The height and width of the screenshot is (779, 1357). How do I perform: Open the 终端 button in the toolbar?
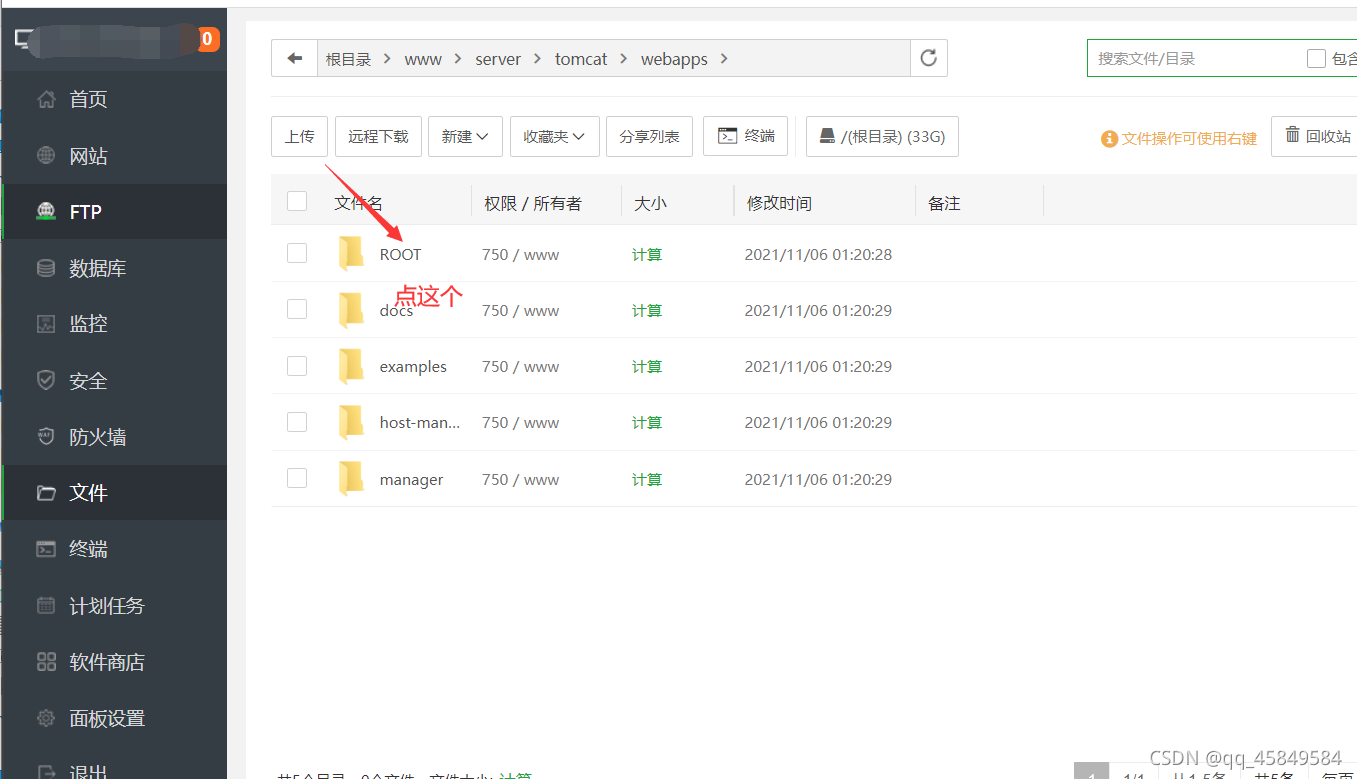[x=746, y=136]
